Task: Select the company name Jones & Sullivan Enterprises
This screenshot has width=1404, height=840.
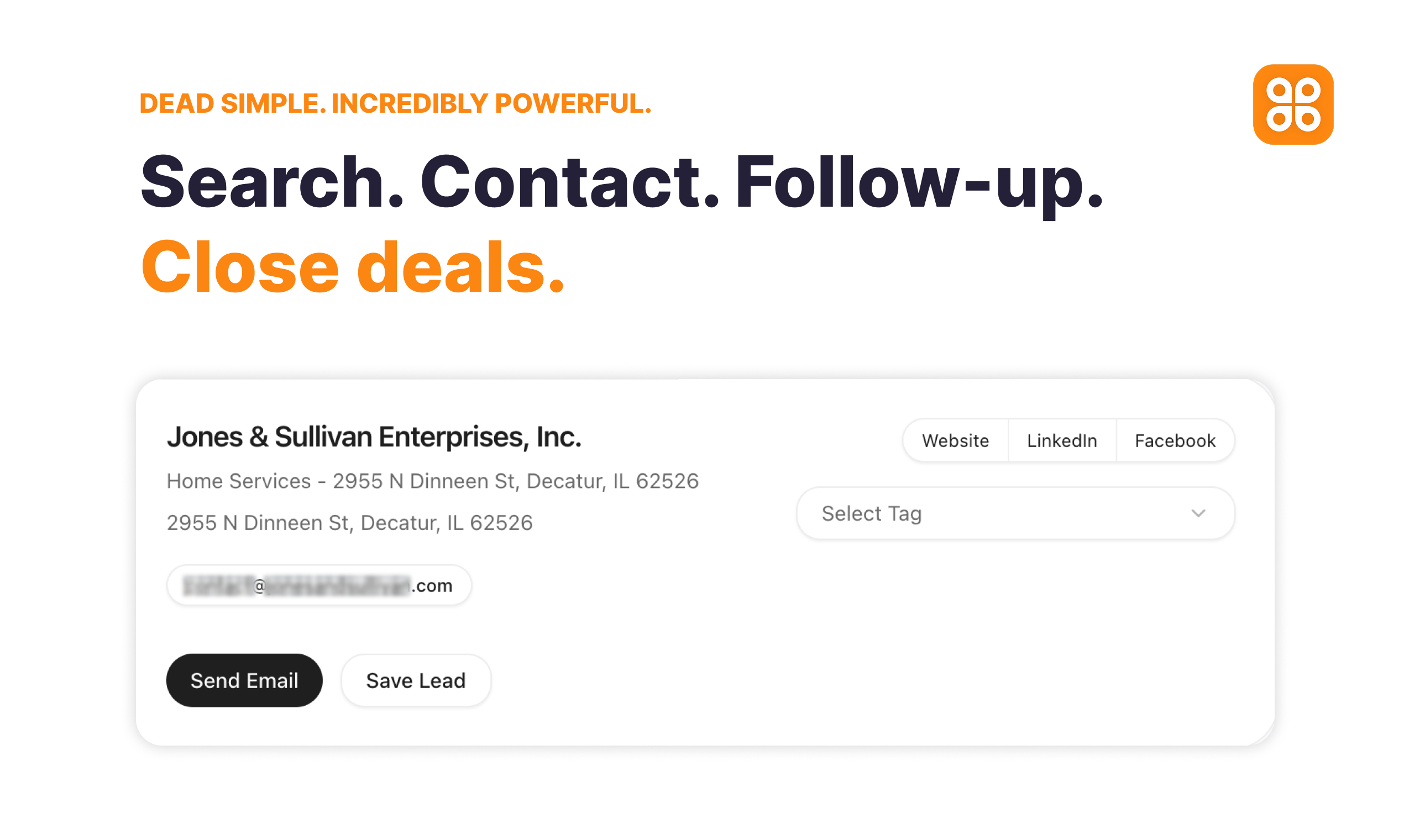Action: tap(374, 437)
